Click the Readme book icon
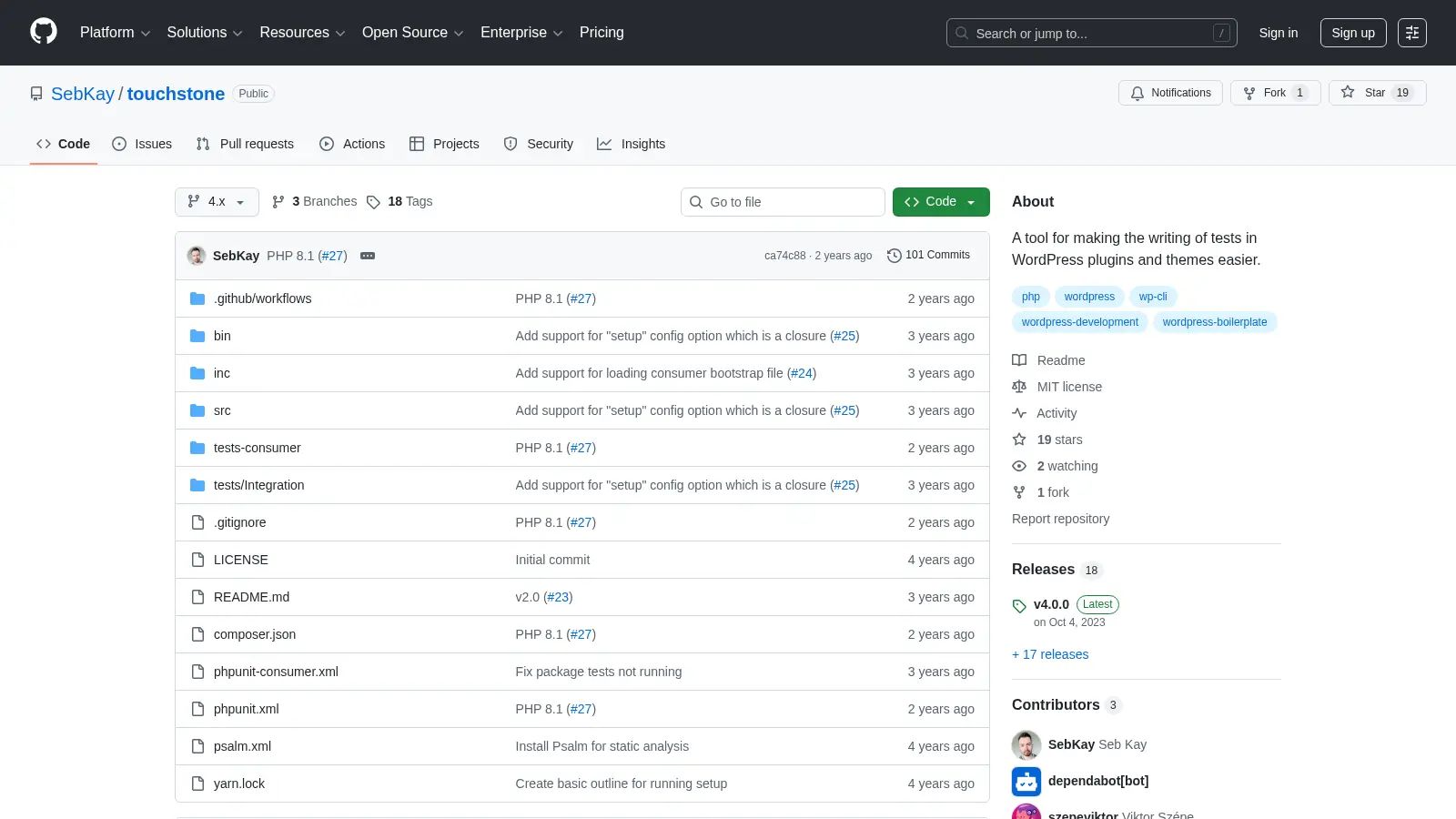 (1019, 360)
